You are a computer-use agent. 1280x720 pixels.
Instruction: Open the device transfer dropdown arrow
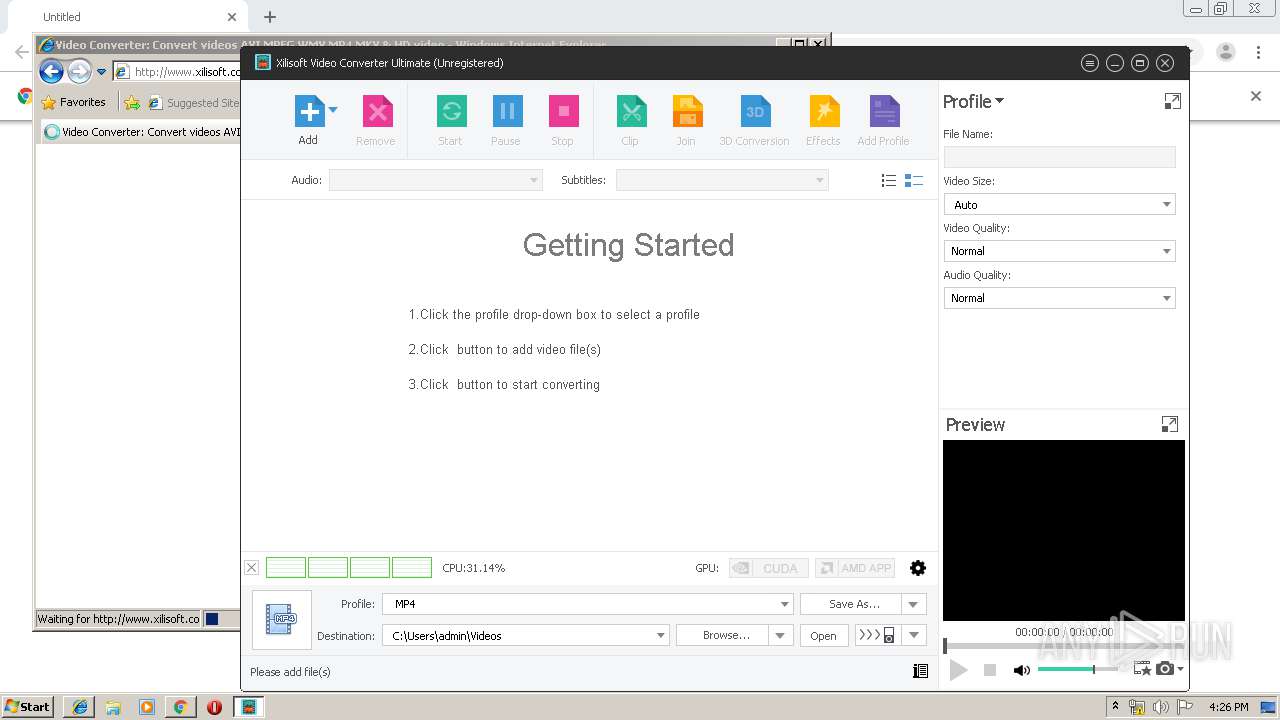(914, 635)
